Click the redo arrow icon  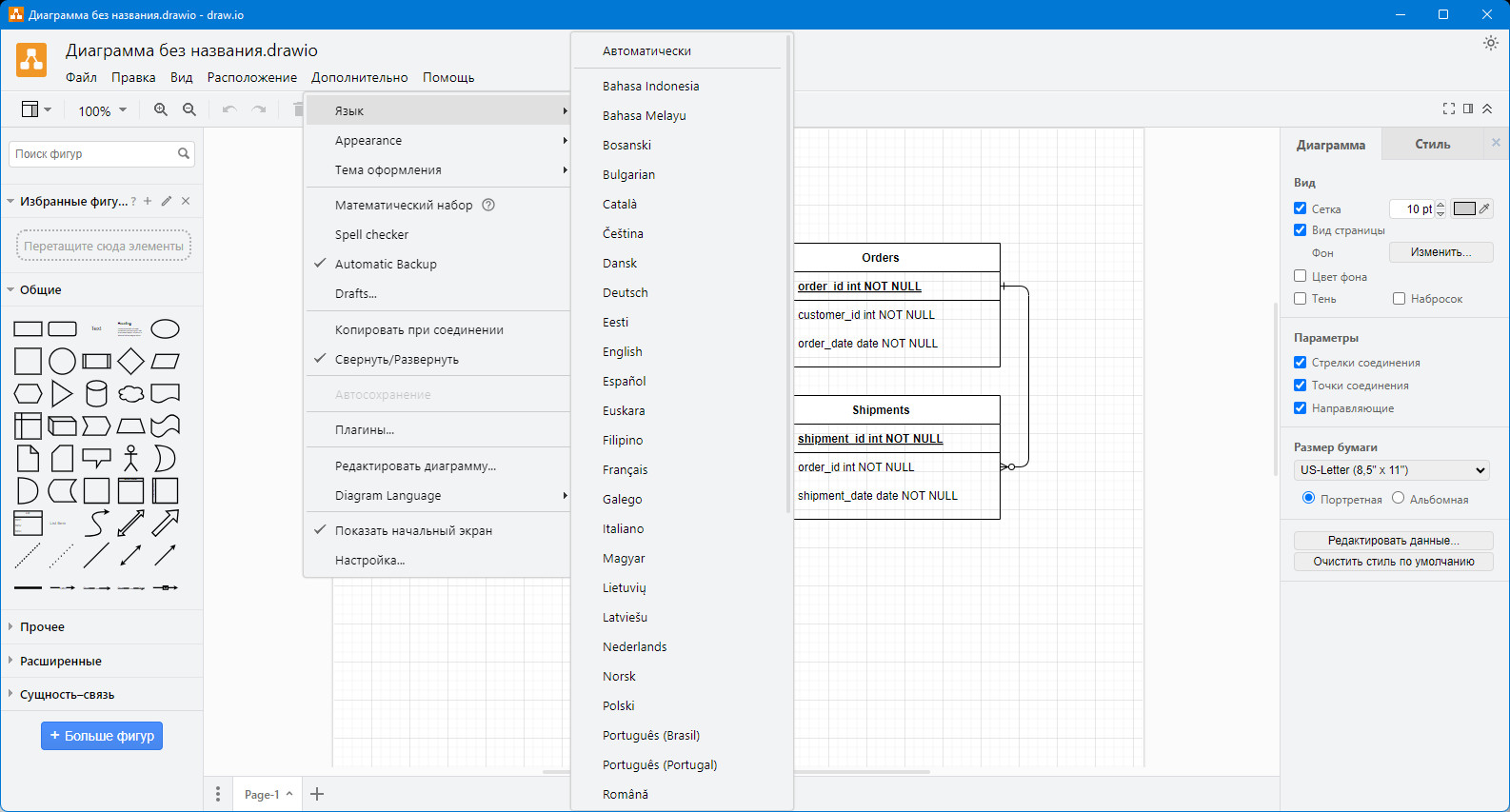258,109
